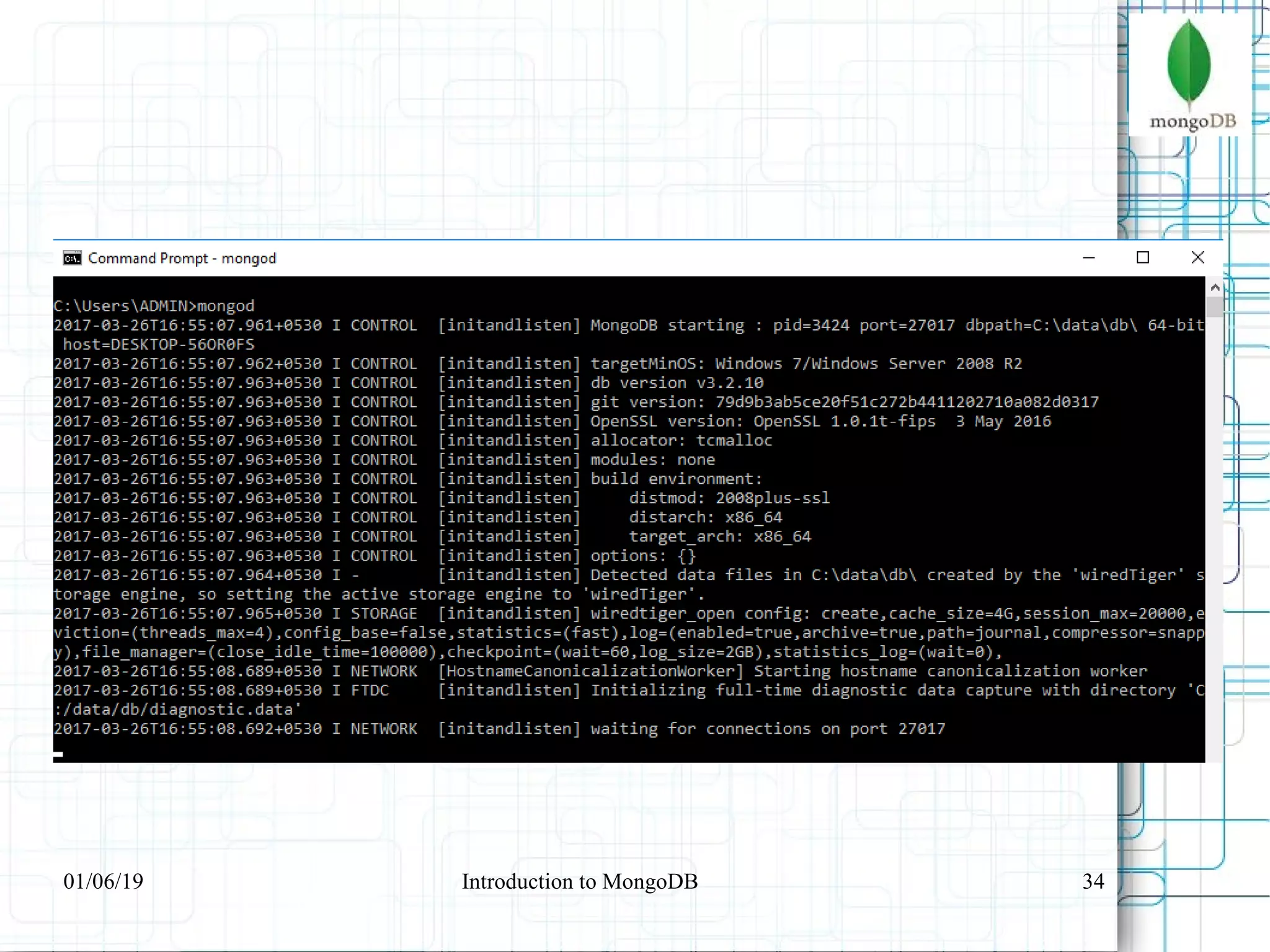Click the 'db version v3.2.10' log line

coord(677,383)
